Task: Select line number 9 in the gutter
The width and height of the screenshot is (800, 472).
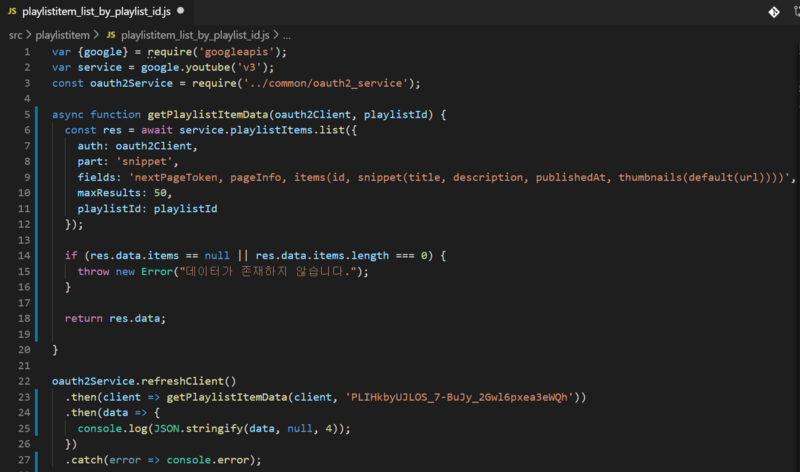Action: pyautogui.click(x=27, y=178)
